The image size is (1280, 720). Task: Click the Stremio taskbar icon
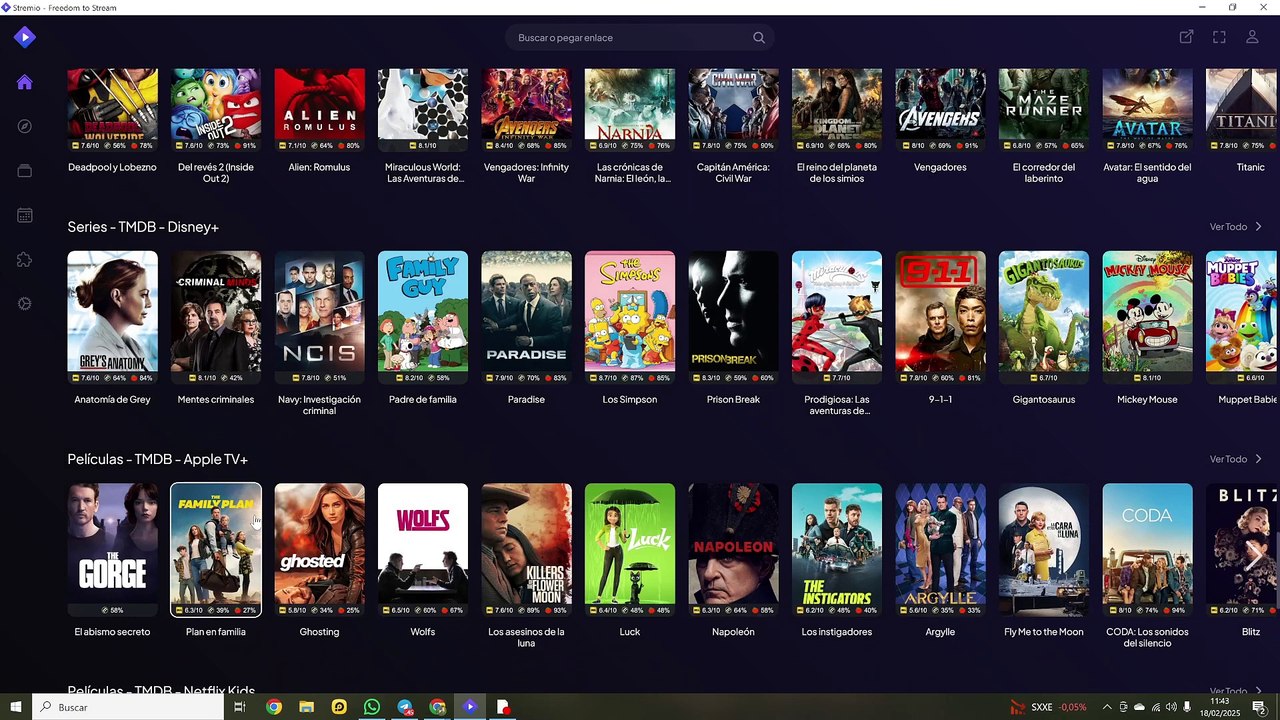470,707
